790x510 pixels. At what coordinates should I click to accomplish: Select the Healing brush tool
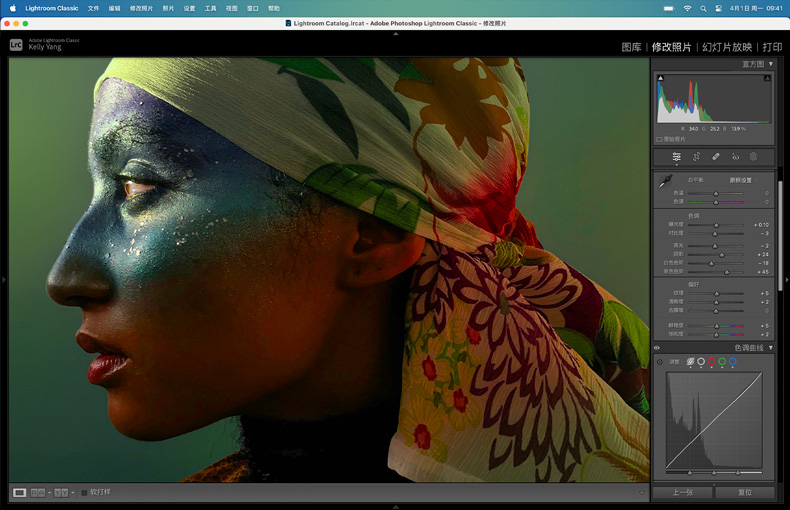click(x=716, y=157)
